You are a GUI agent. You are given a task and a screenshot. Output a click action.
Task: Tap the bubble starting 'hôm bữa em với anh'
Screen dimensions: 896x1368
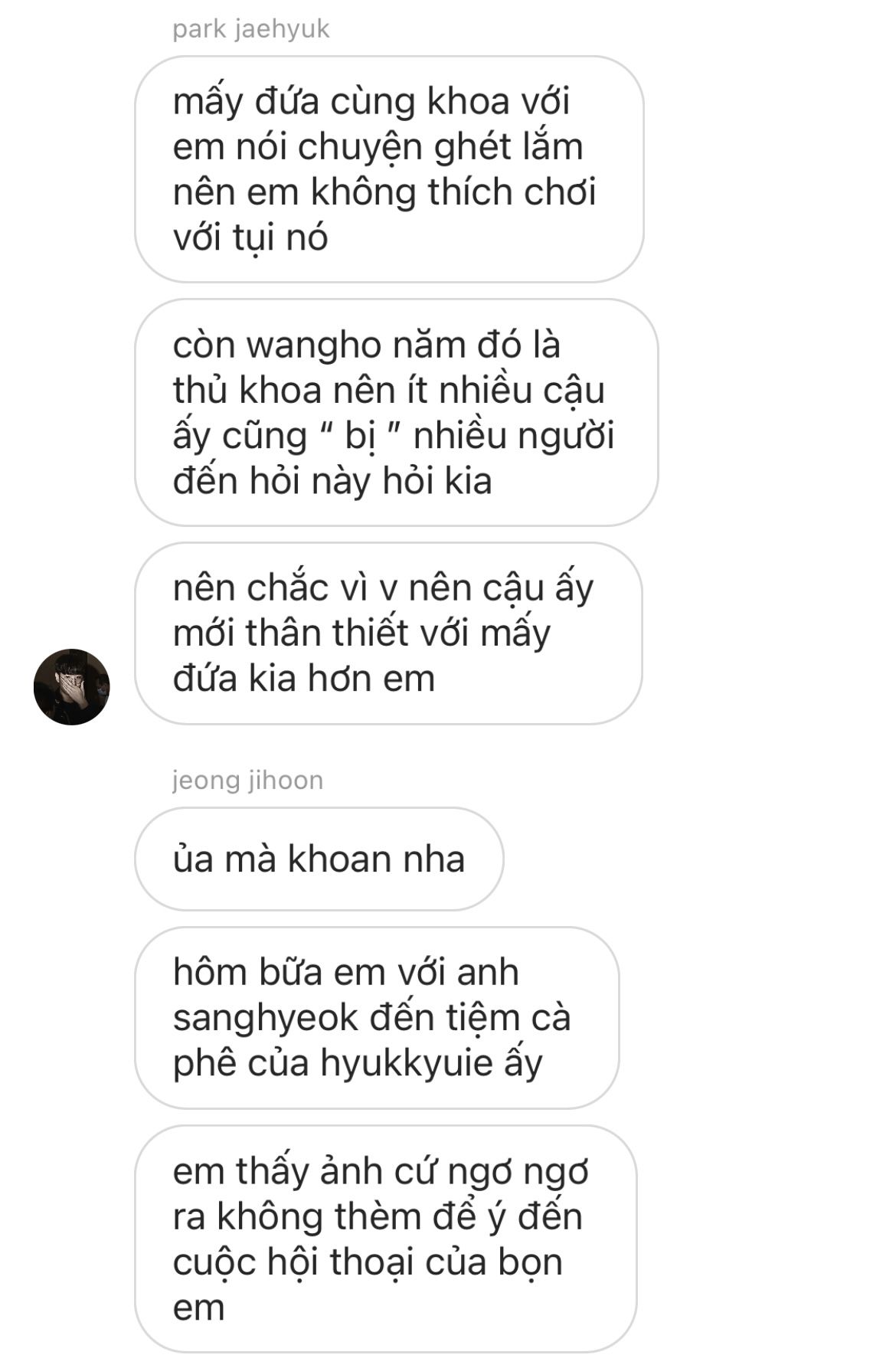click(x=377, y=1018)
